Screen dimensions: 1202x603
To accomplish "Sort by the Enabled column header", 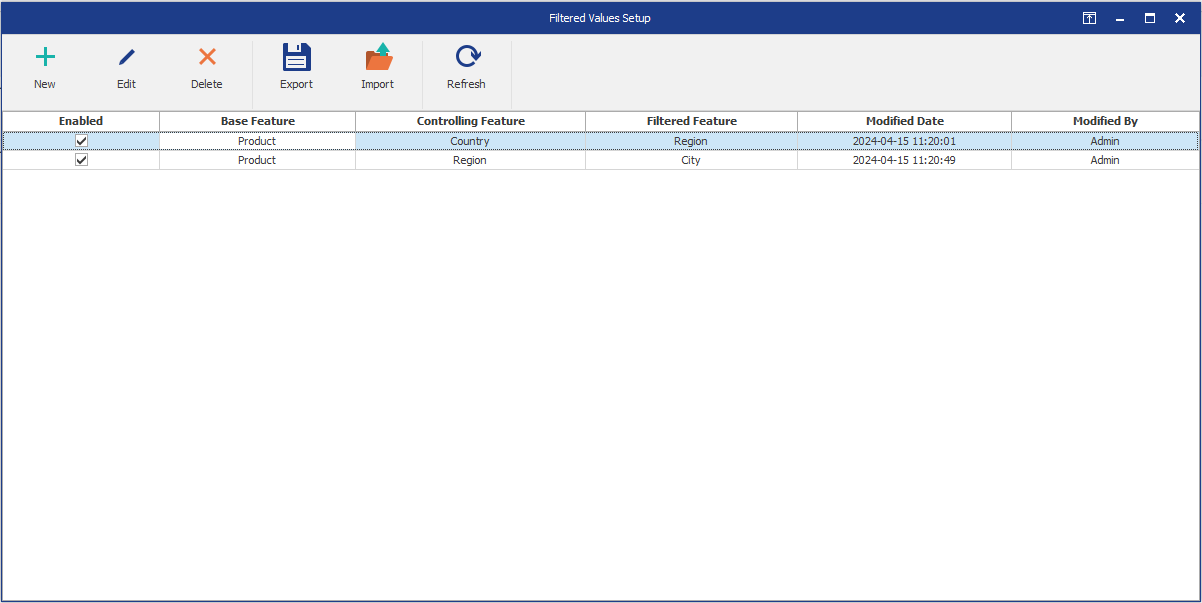I will tap(81, 121).
